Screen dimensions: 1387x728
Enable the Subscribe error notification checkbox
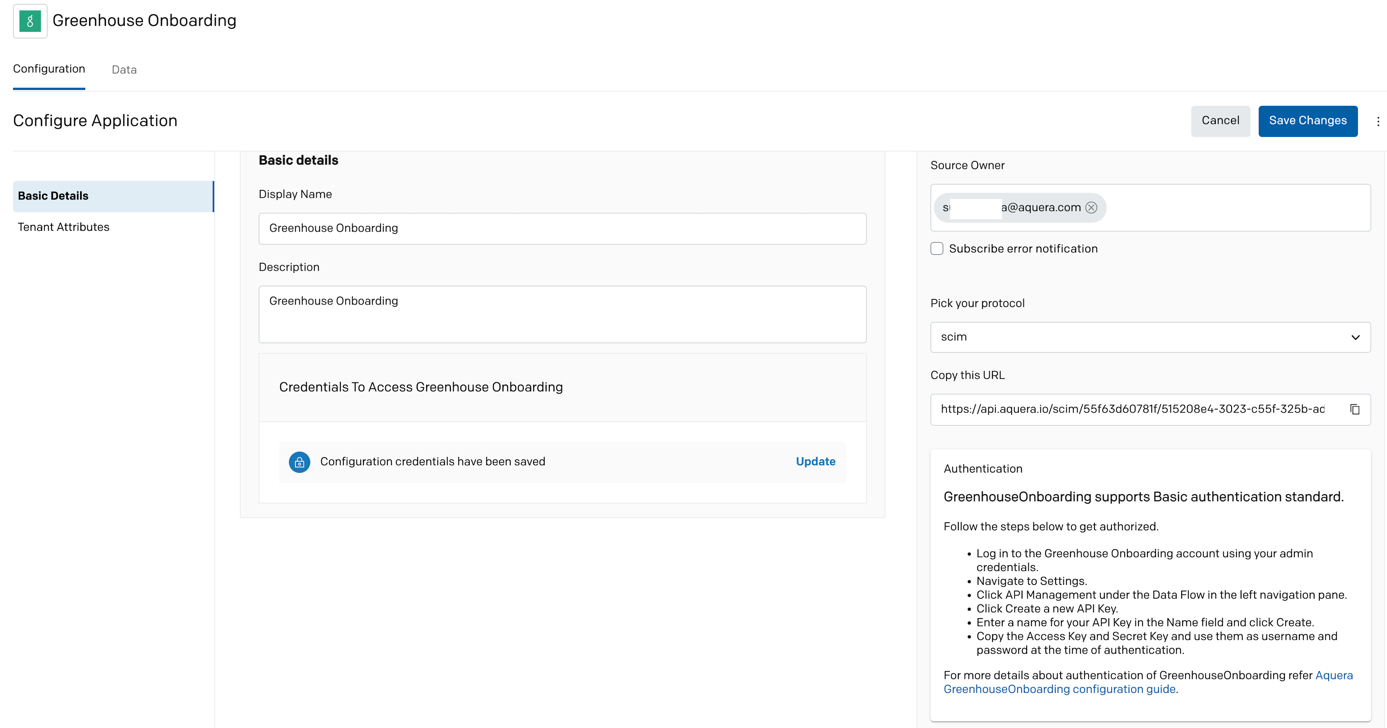(937, 249)
